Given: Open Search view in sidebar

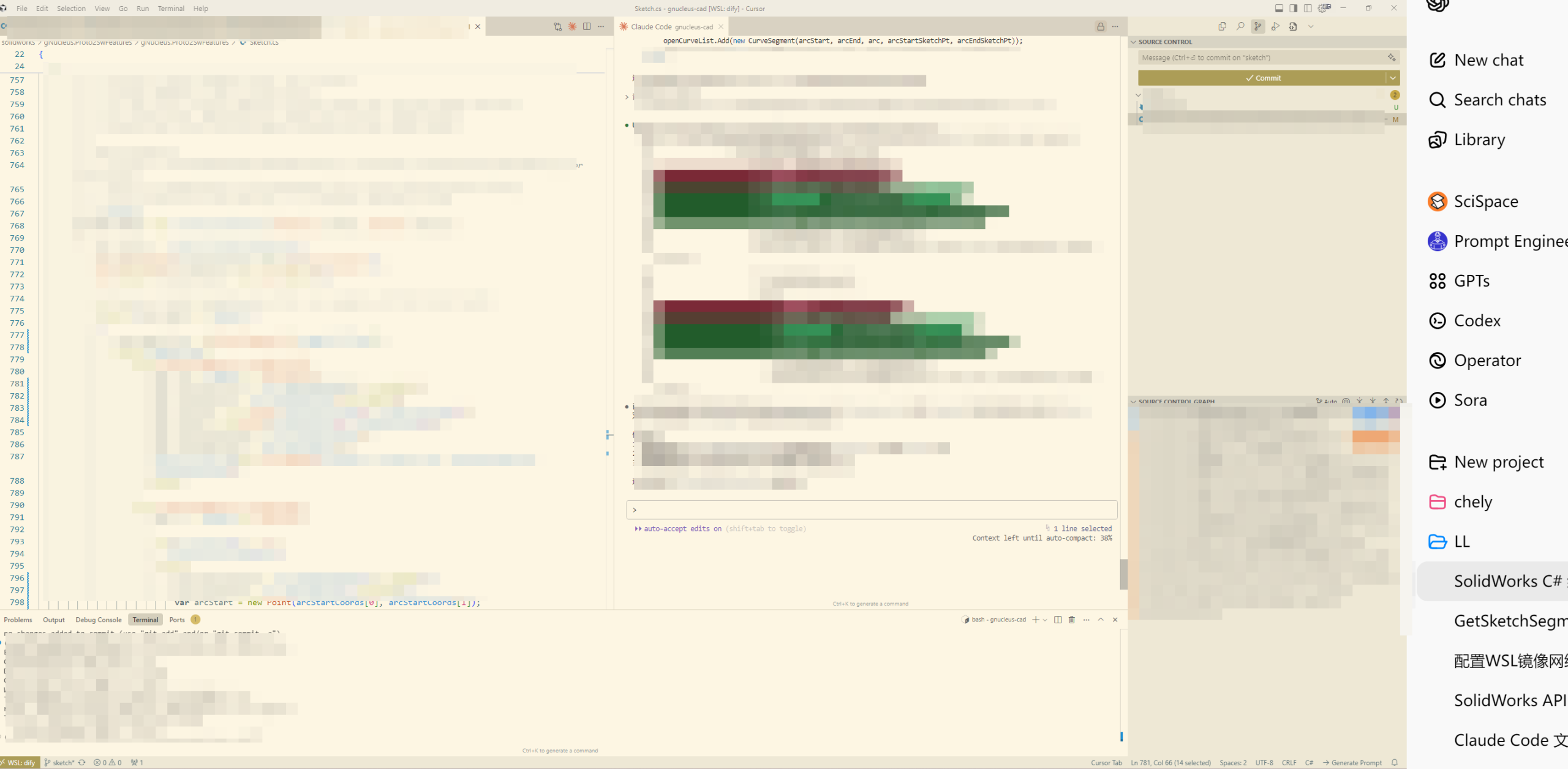Looking at the screenshot, I should [1240, 26].
